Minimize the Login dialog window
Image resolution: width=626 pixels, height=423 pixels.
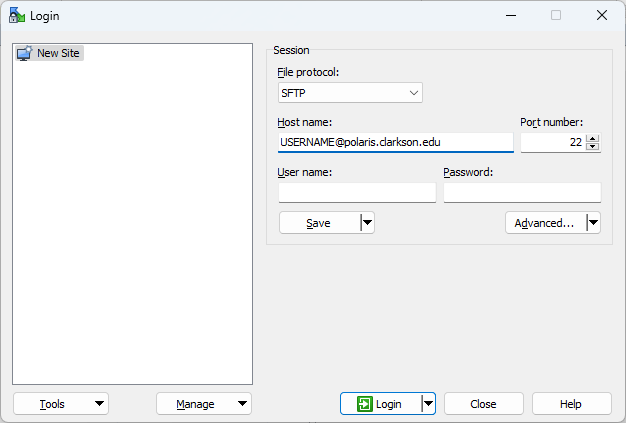(x=510, y=15)
